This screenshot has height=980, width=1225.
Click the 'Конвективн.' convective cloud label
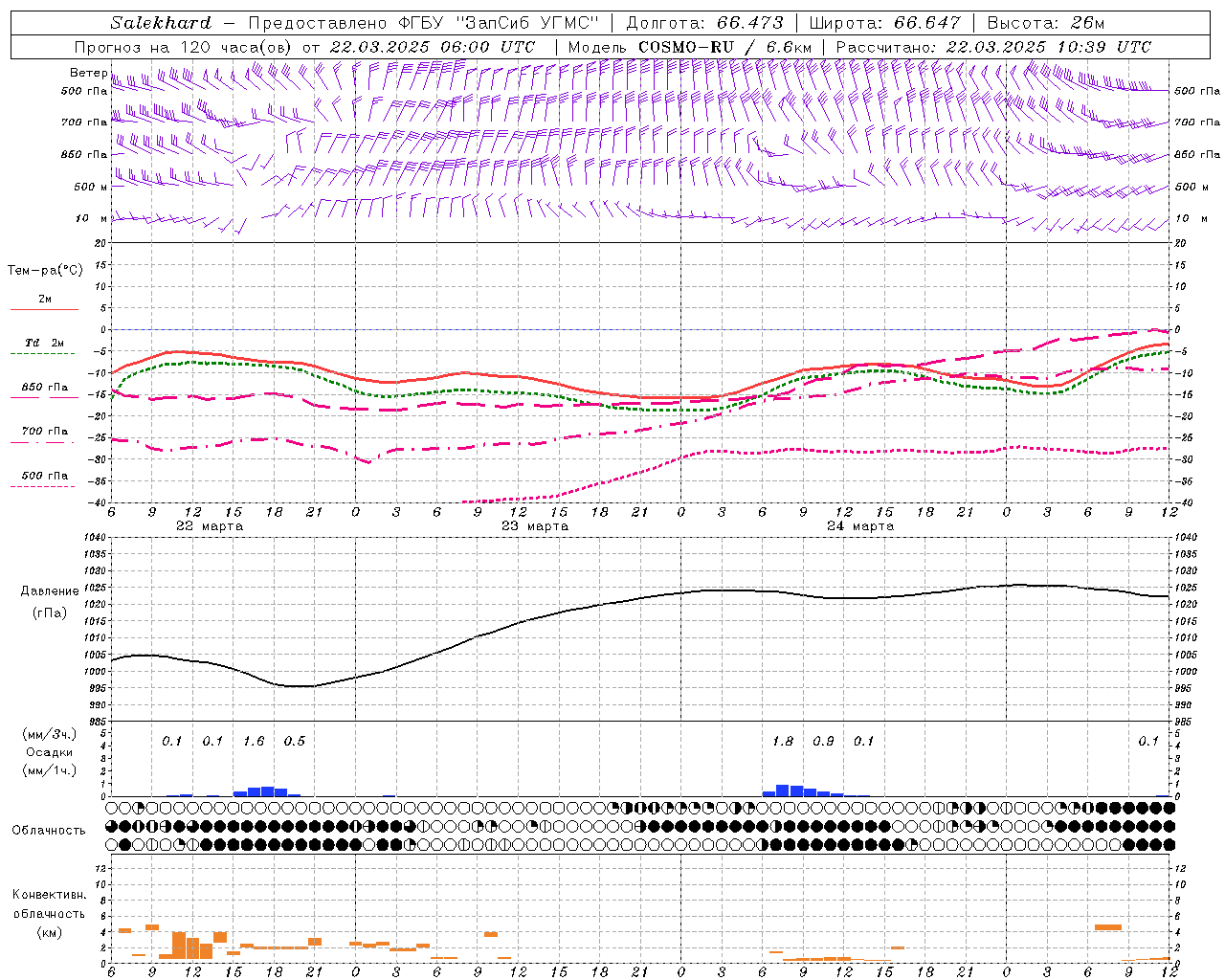[x=49, y=895]
